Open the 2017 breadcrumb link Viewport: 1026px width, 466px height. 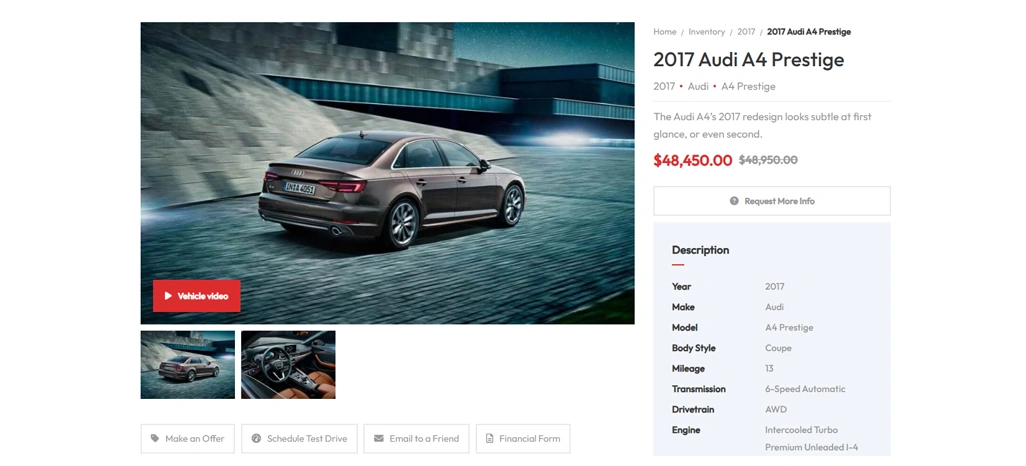tap(746, 31)
